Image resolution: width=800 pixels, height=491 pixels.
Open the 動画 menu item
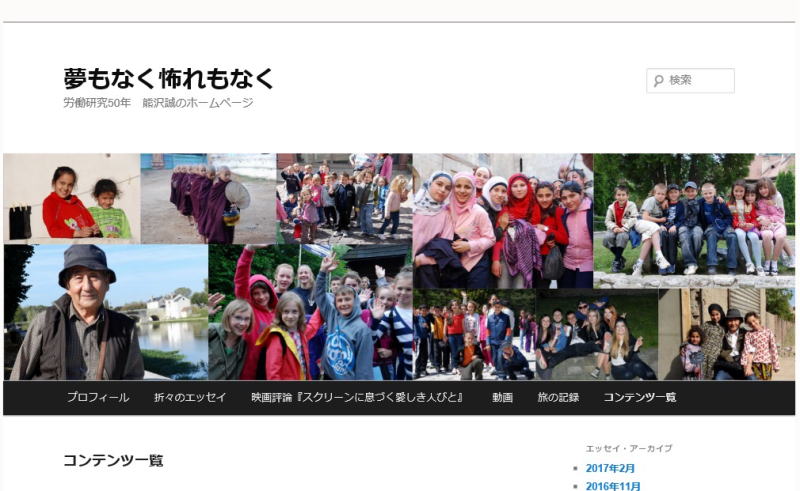click(503, 397)
